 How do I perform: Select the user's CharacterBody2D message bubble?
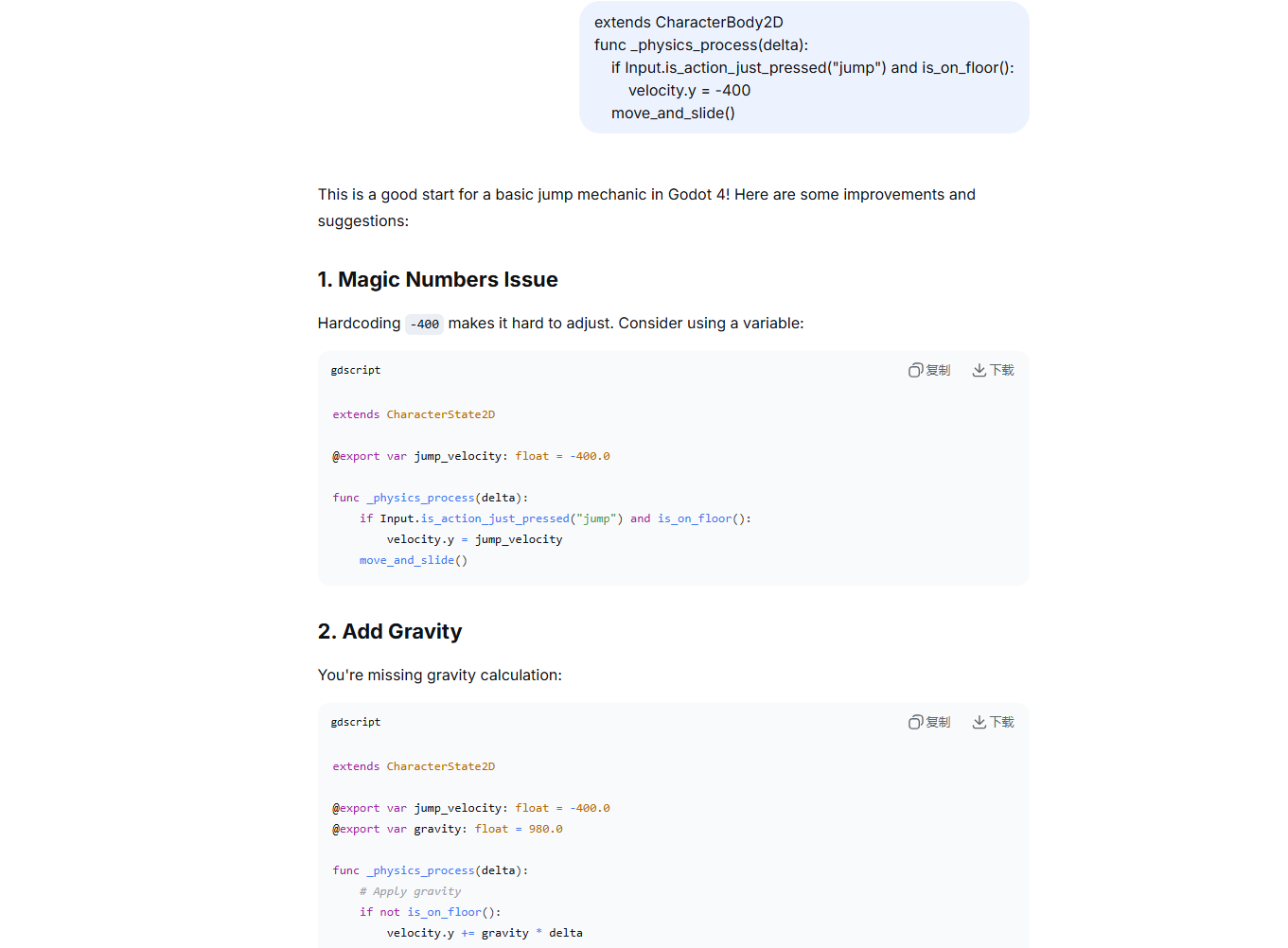tap(803, 67)
